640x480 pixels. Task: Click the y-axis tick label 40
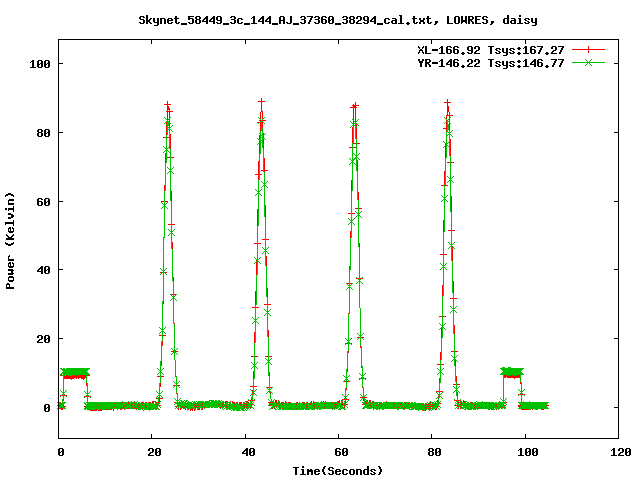tap(43, 270)
